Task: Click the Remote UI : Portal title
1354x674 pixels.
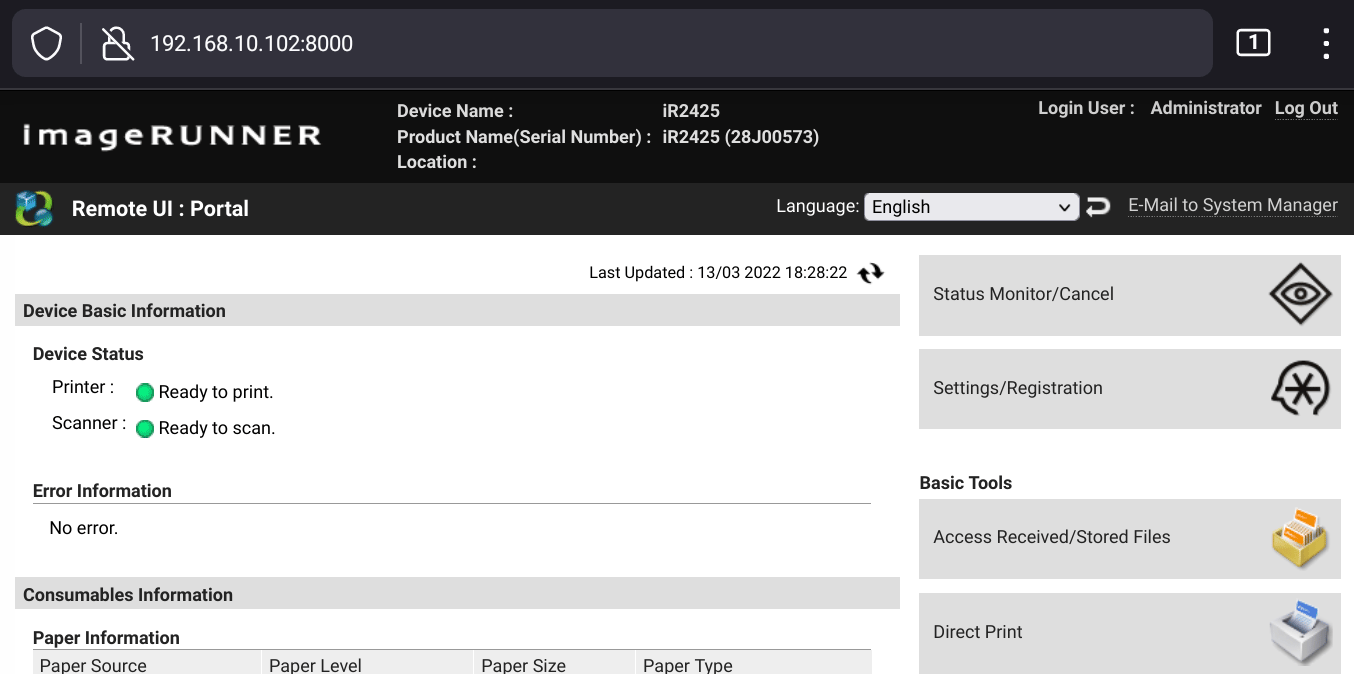Action: click(x=160, y=209)
